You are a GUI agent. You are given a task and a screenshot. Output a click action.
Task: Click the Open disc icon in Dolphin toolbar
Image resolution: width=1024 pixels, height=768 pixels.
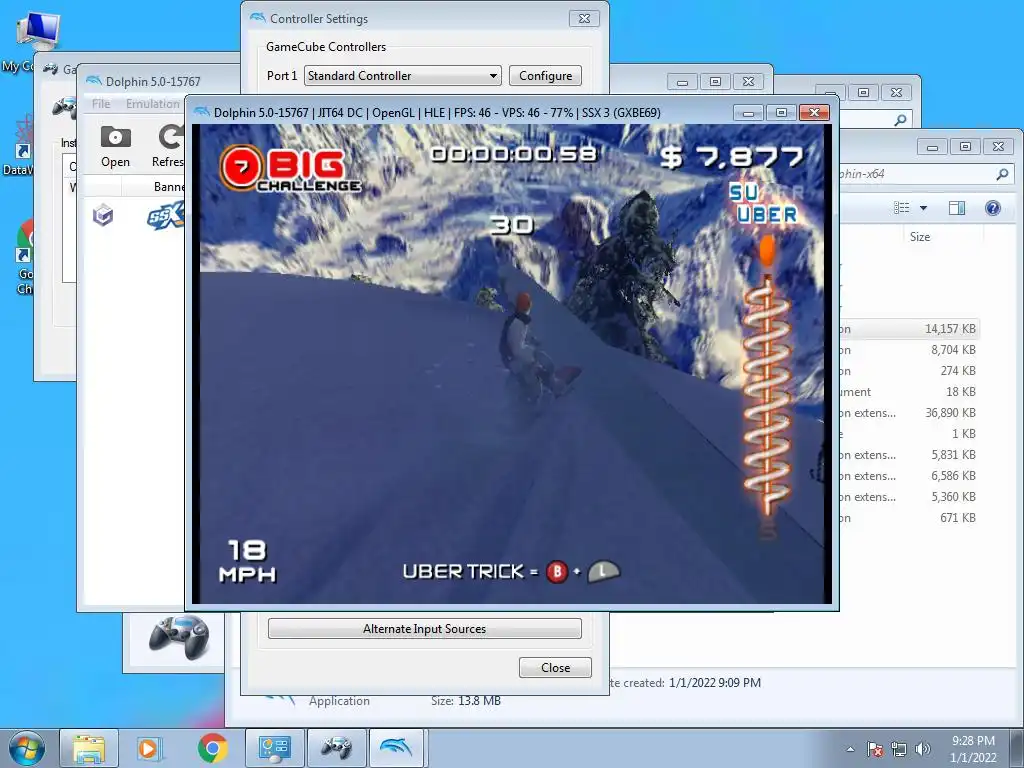click(115, 138)
